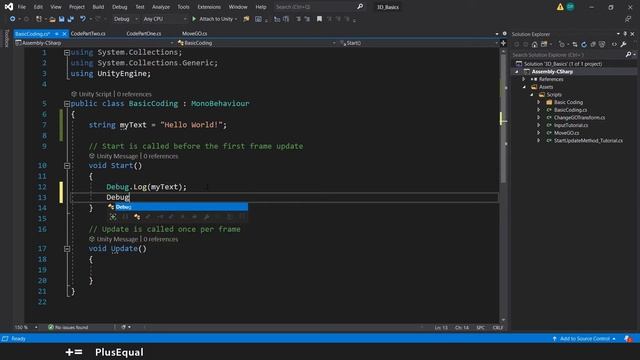Select StartUpdateMethod_Tutorial.cs file
The image size is (640, 360).
pos(588,141)
